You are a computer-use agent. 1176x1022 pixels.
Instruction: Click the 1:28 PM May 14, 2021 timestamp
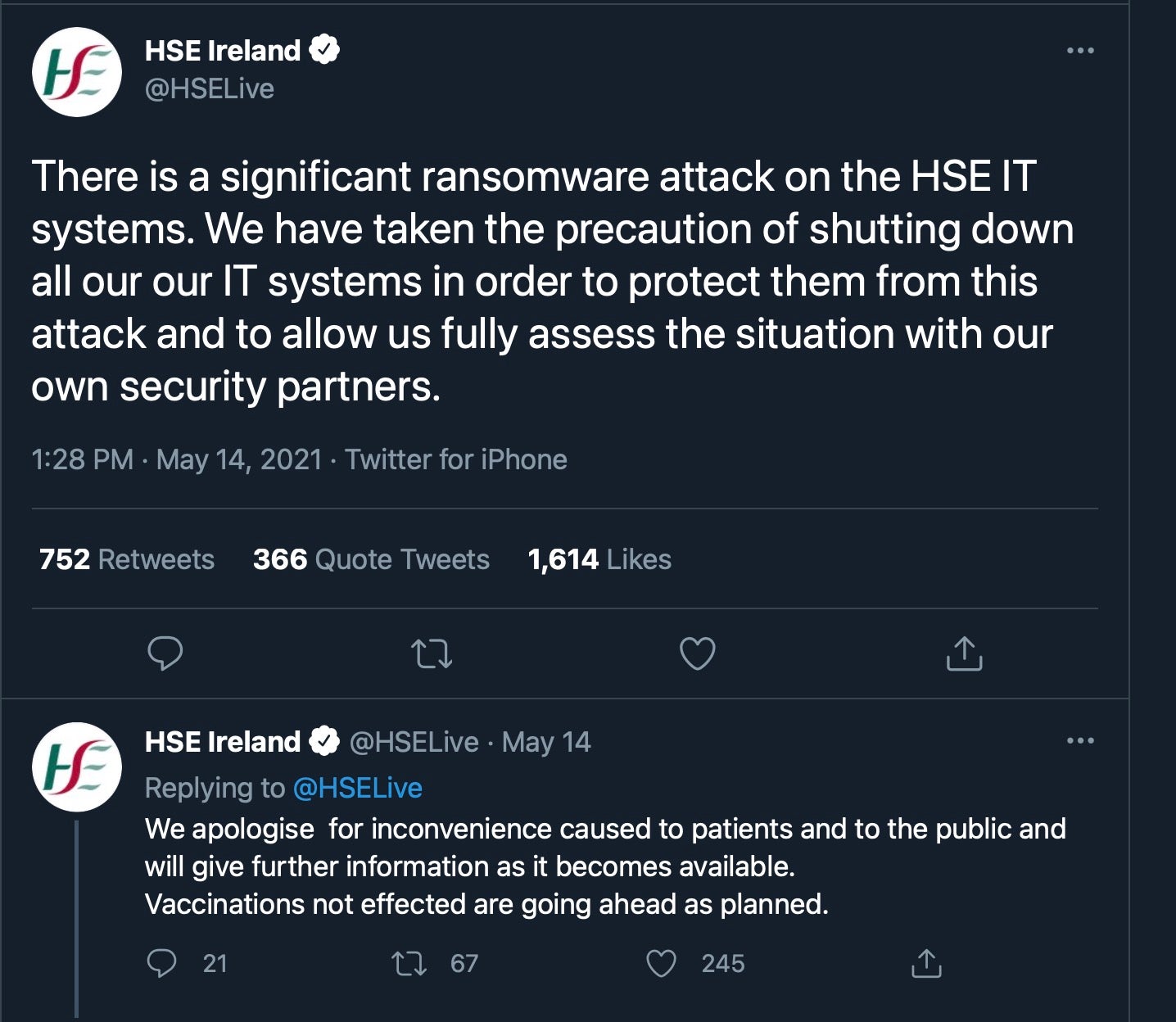pos(177,459)
